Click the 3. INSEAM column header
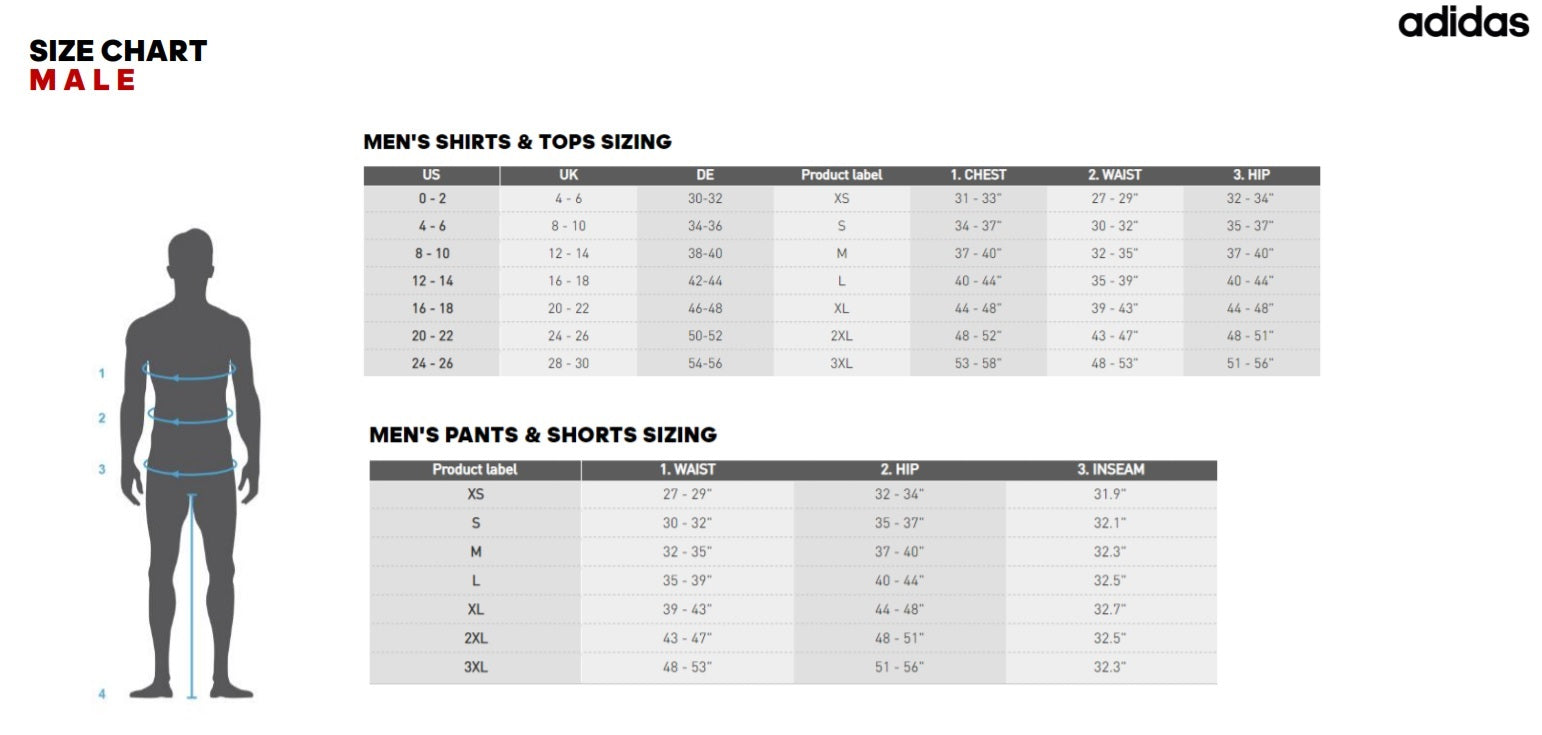 pyautogui.click(x=1110, y=469)
